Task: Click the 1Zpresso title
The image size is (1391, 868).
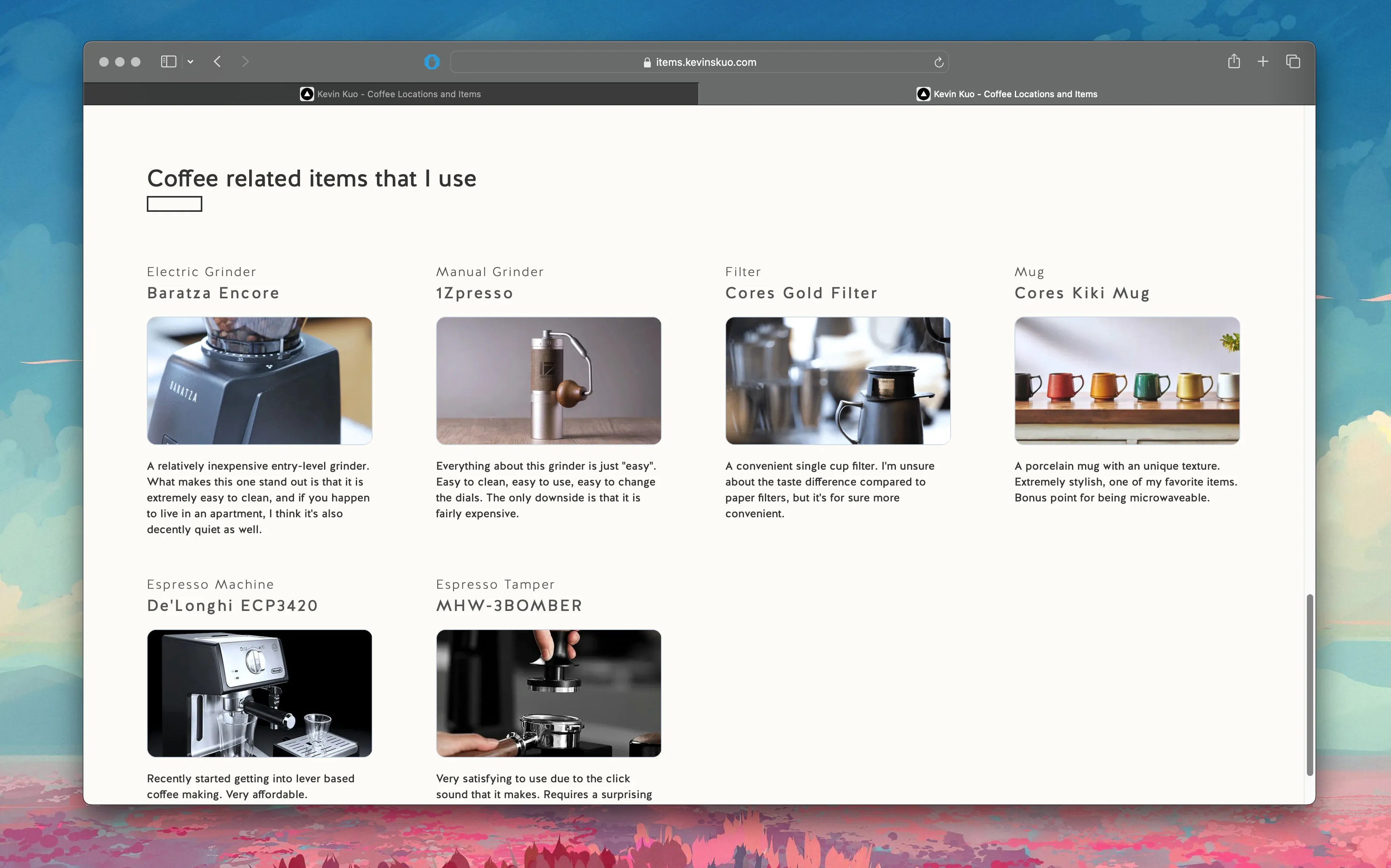Action: [474, 293]
